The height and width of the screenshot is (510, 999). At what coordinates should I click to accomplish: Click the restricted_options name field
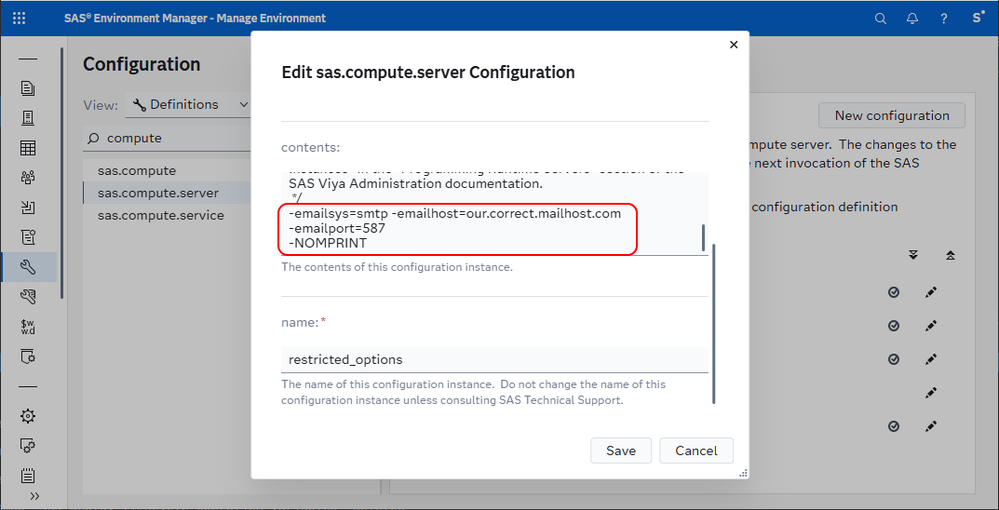pyautogui.click(x=494, y=360)
